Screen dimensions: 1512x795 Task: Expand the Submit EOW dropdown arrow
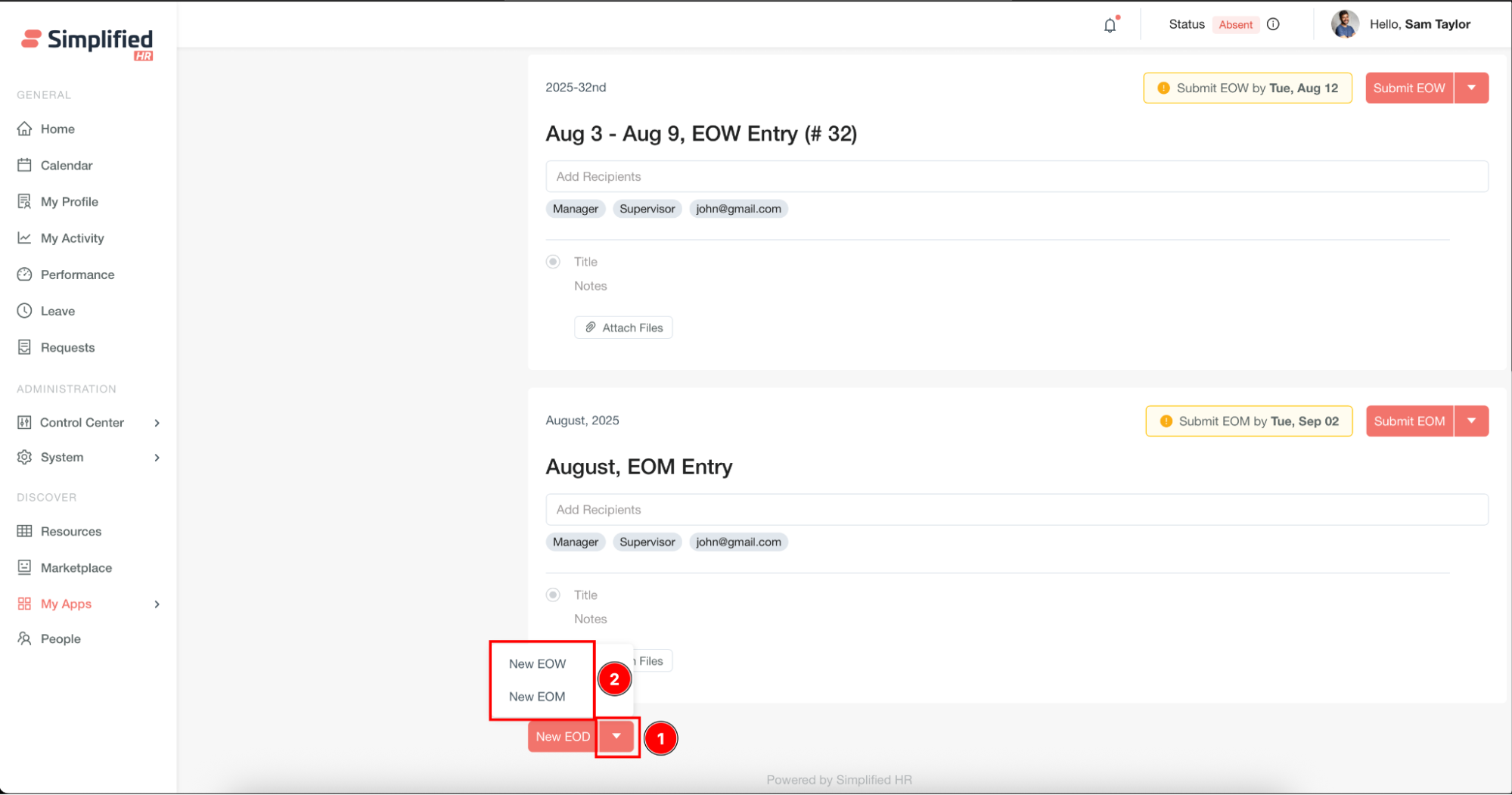coord(1471,88)
